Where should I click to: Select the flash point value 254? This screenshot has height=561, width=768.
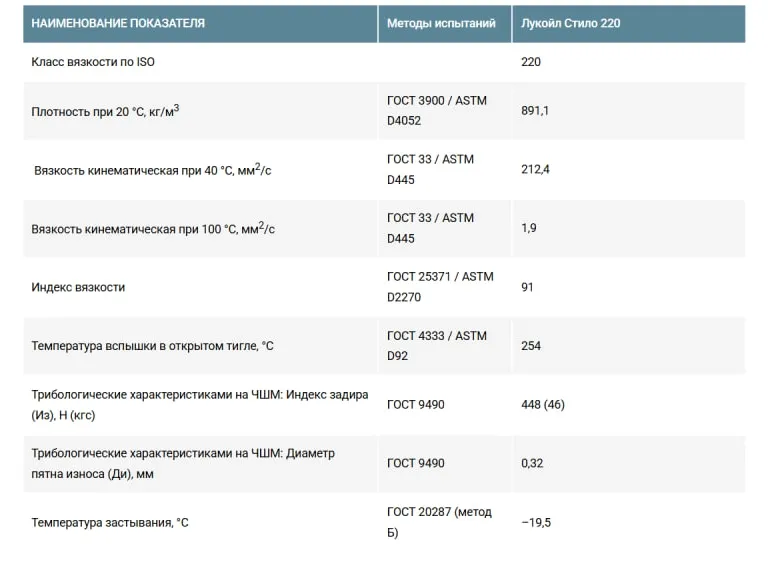pyautogui.click(x=531, y=346)
